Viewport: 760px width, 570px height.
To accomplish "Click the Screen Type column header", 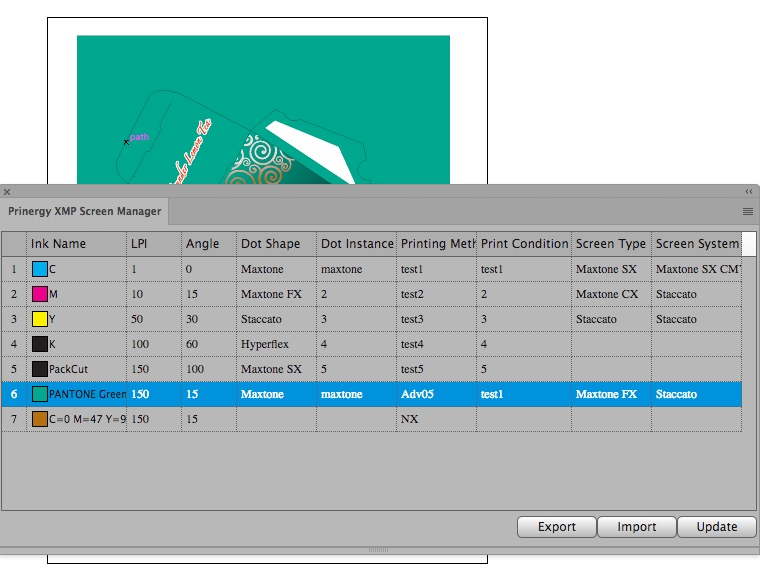I will 610,244.
